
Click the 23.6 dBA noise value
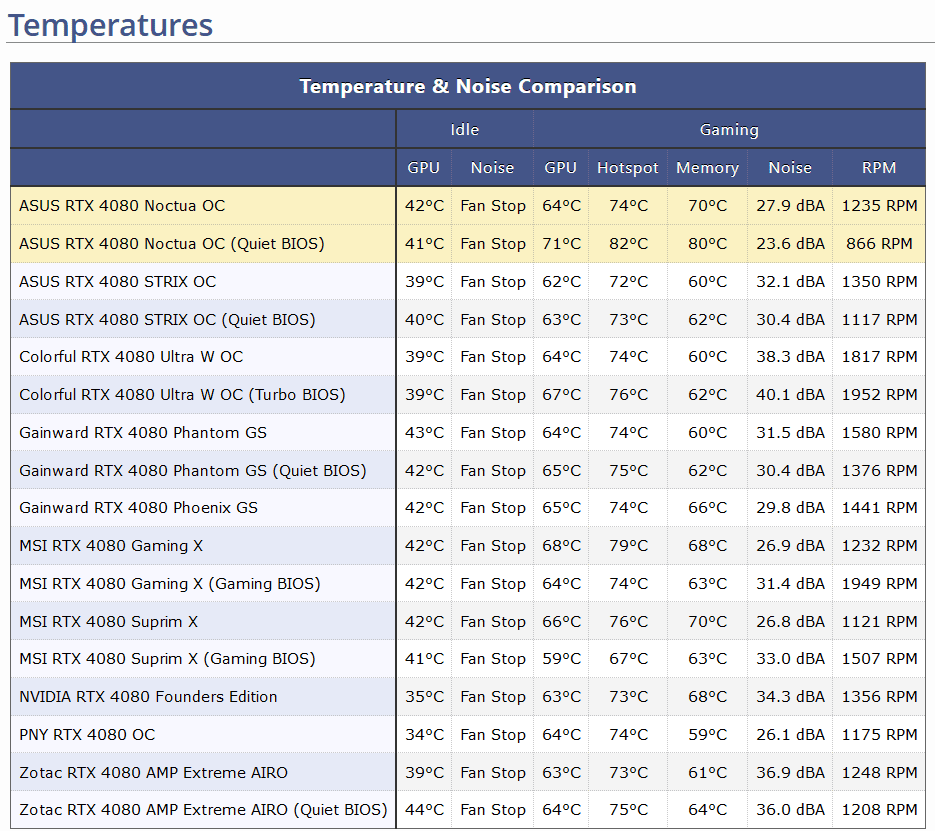[789, 244]
